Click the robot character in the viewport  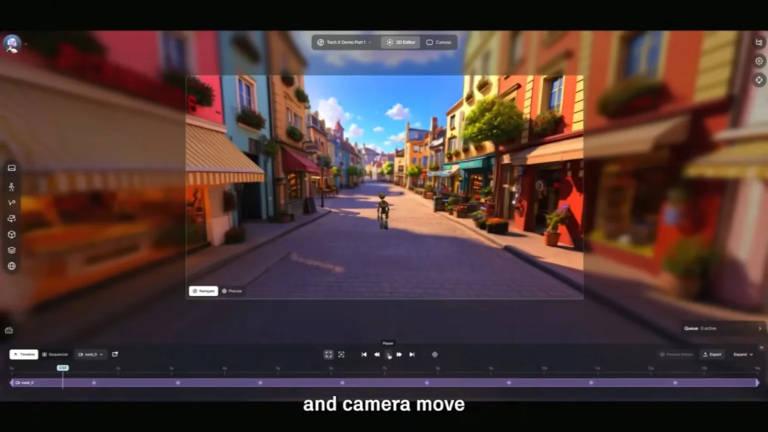click(x=383, y=211)
